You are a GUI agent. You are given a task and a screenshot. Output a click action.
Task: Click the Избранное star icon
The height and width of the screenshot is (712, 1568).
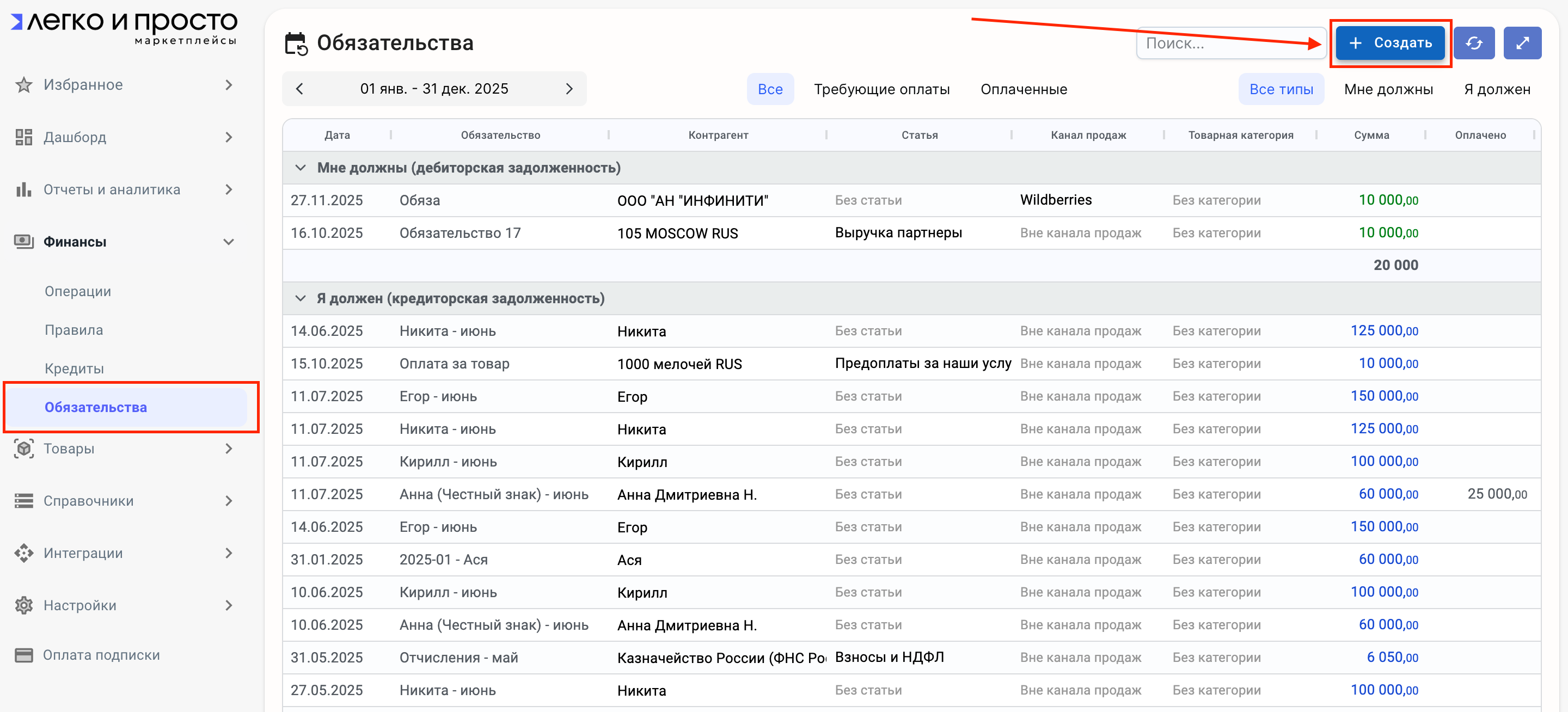pyautogui.click(x=24, y=84)
